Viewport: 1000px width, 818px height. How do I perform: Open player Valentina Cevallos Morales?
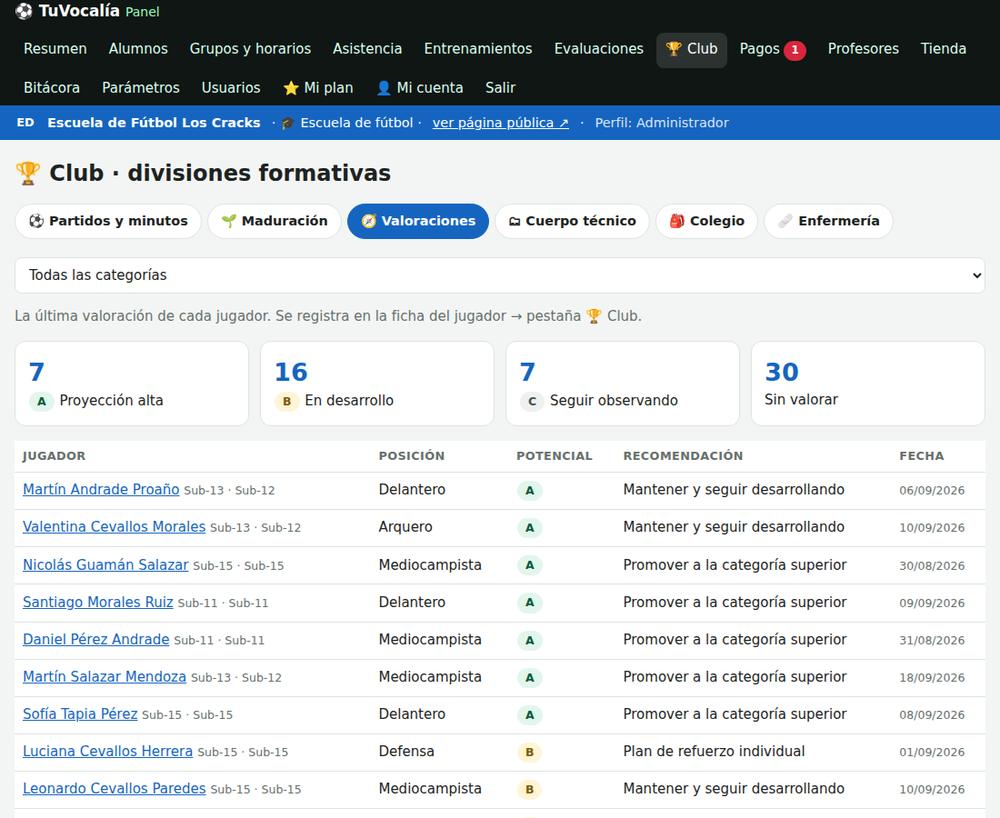(x=114, y=527)
